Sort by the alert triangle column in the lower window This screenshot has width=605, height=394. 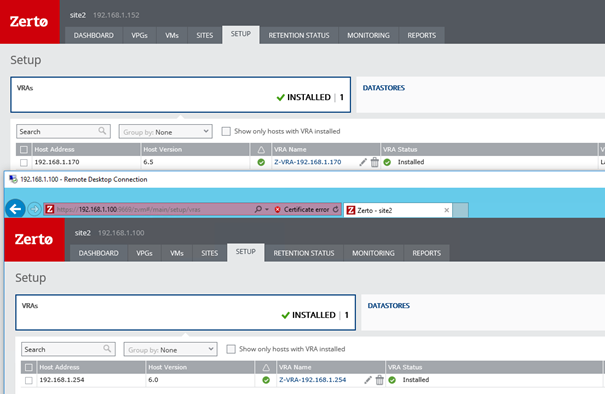pyautogui.click(x=266, y=367)
